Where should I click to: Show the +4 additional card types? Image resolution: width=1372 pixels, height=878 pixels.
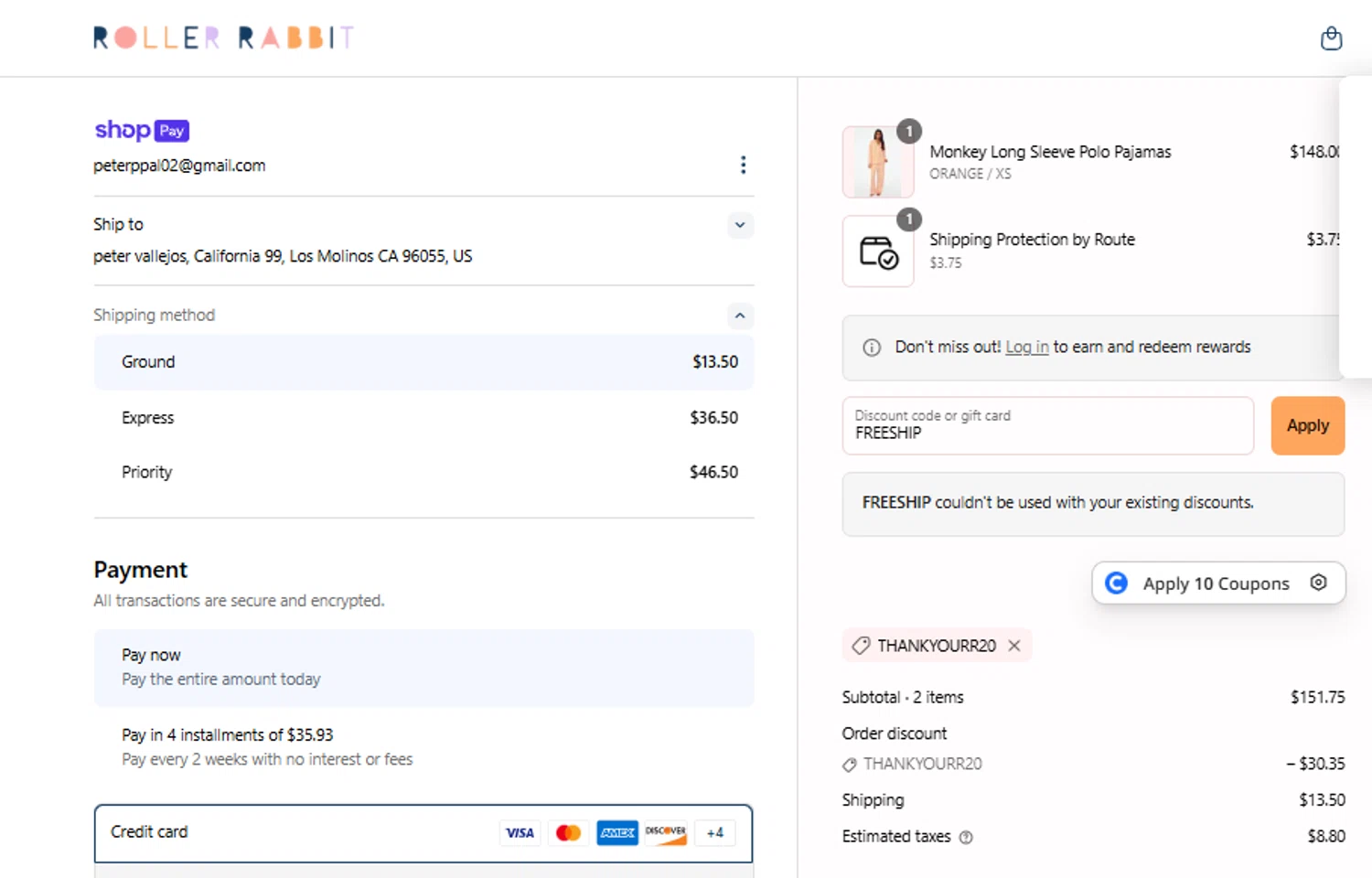715,833
